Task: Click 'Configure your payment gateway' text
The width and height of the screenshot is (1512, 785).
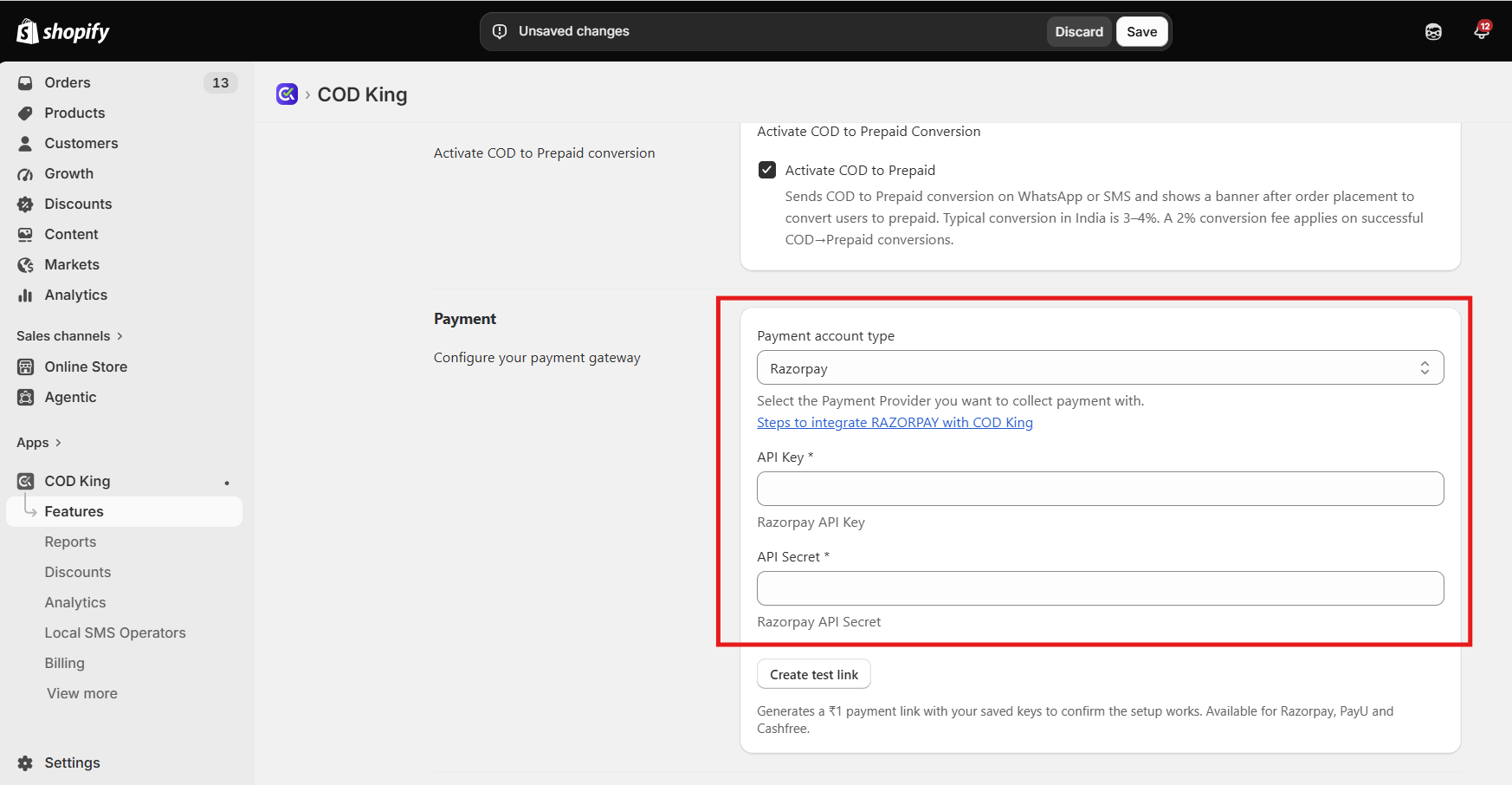Action: pos(537,358)
